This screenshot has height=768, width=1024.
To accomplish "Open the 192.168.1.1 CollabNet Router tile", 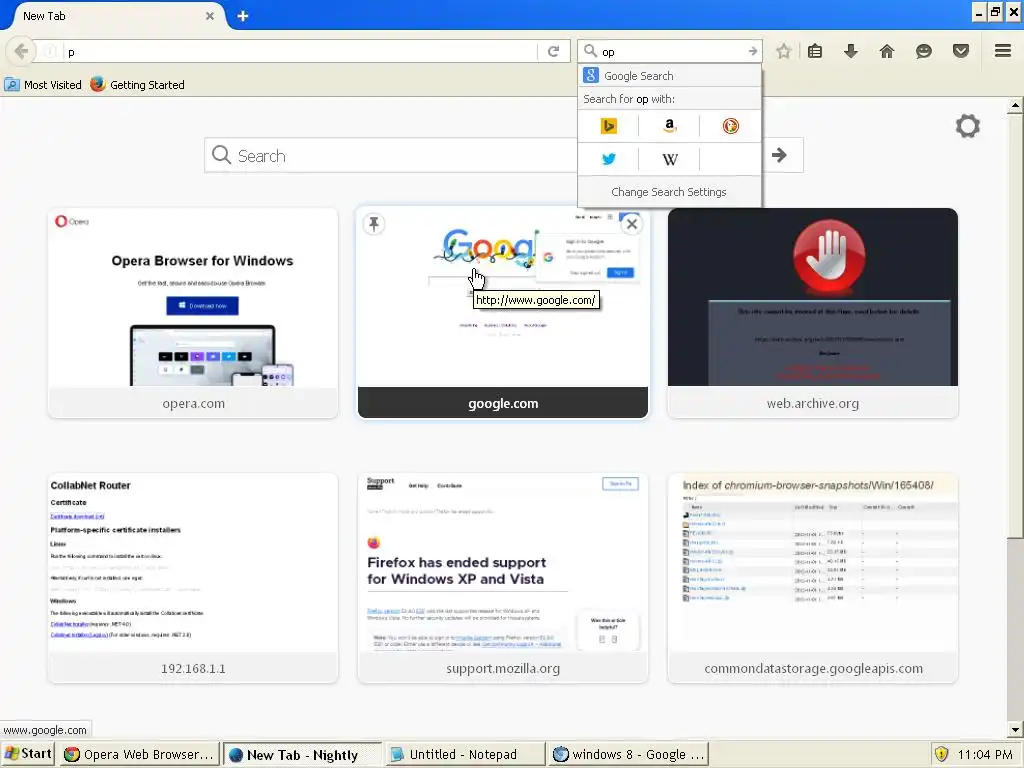I will (193, 579).
